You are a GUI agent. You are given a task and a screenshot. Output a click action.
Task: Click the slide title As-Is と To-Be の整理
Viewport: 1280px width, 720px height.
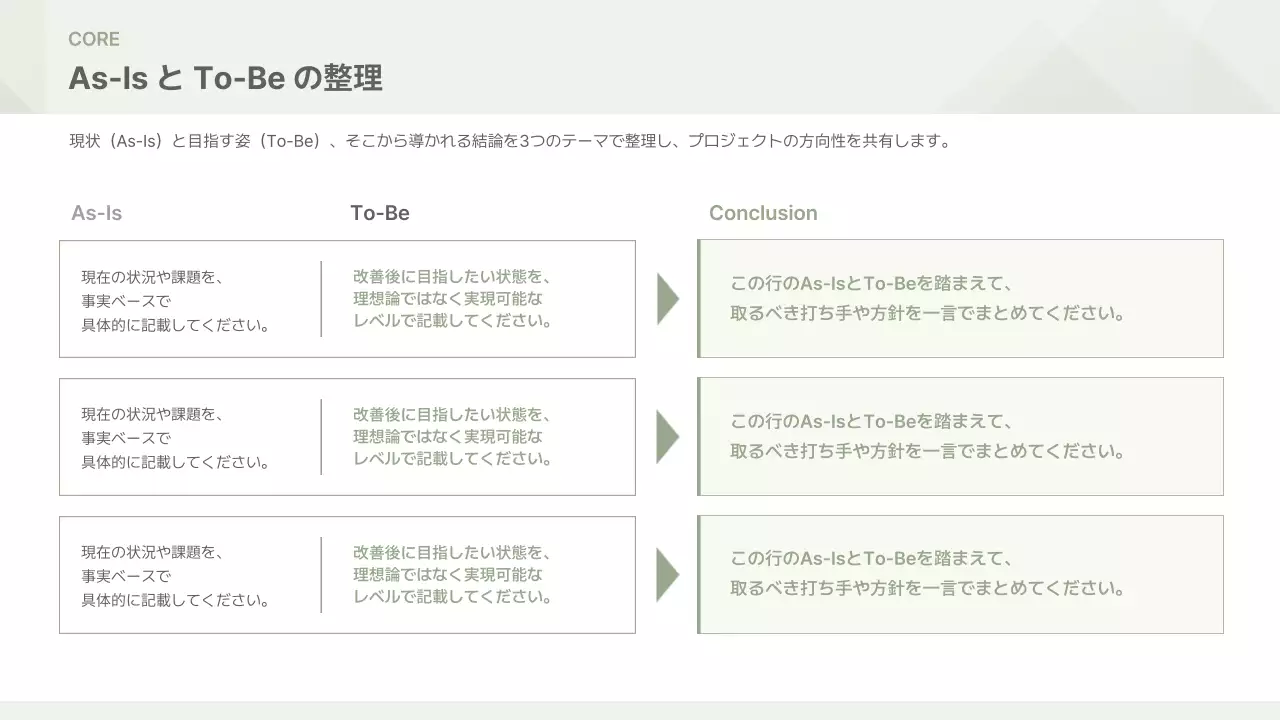click(225, 77)
